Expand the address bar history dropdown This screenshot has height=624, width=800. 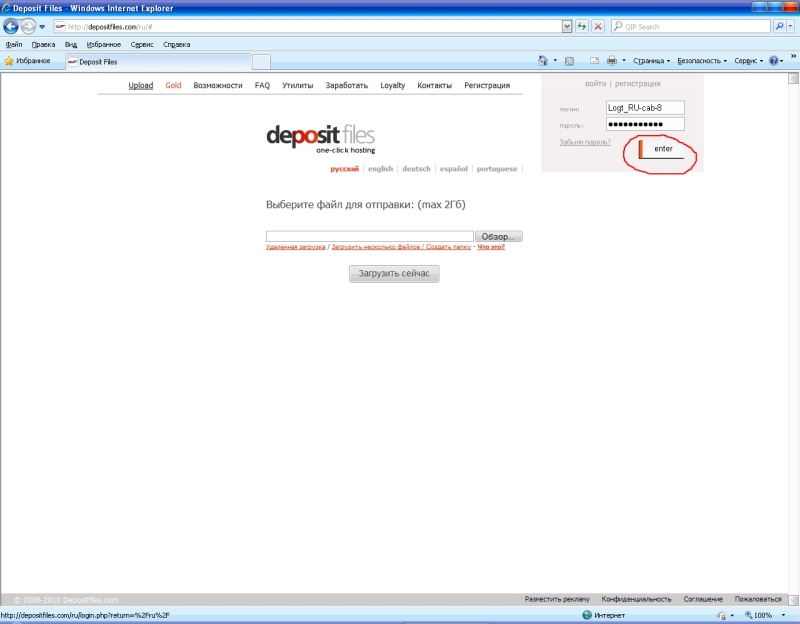566,27
